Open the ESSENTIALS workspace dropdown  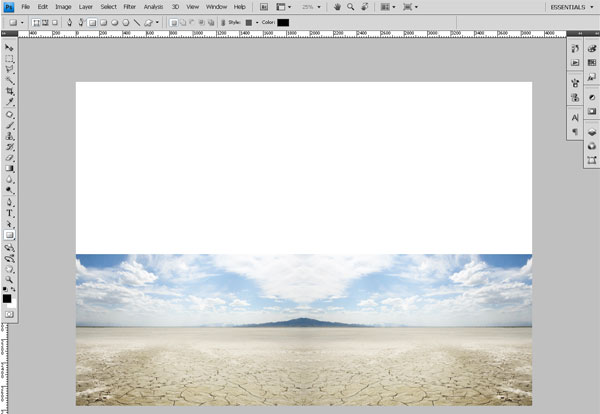[x=567, y=7]
